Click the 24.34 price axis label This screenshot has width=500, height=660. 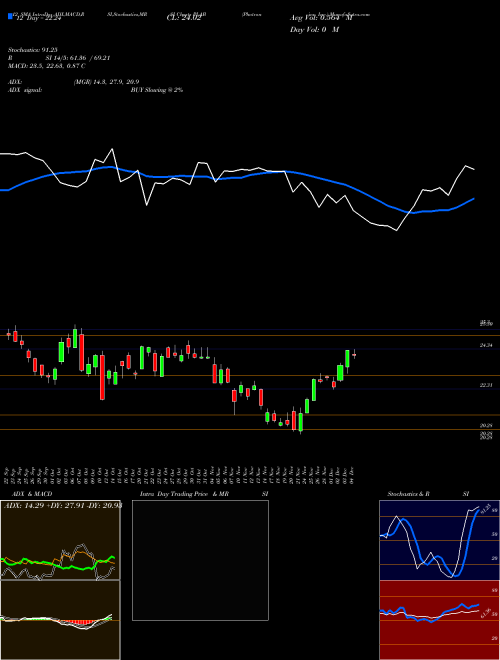486,345
